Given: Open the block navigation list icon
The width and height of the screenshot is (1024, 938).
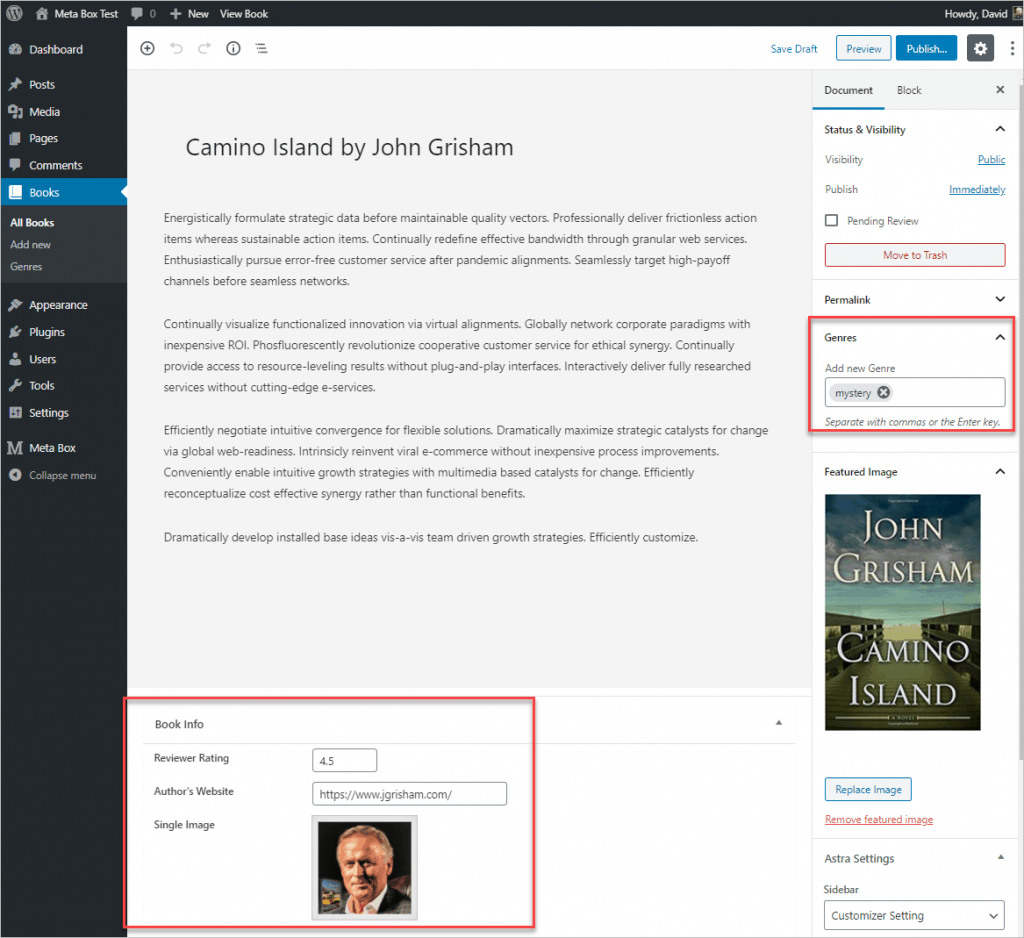Looking at the screenshot, I should 261,48.
